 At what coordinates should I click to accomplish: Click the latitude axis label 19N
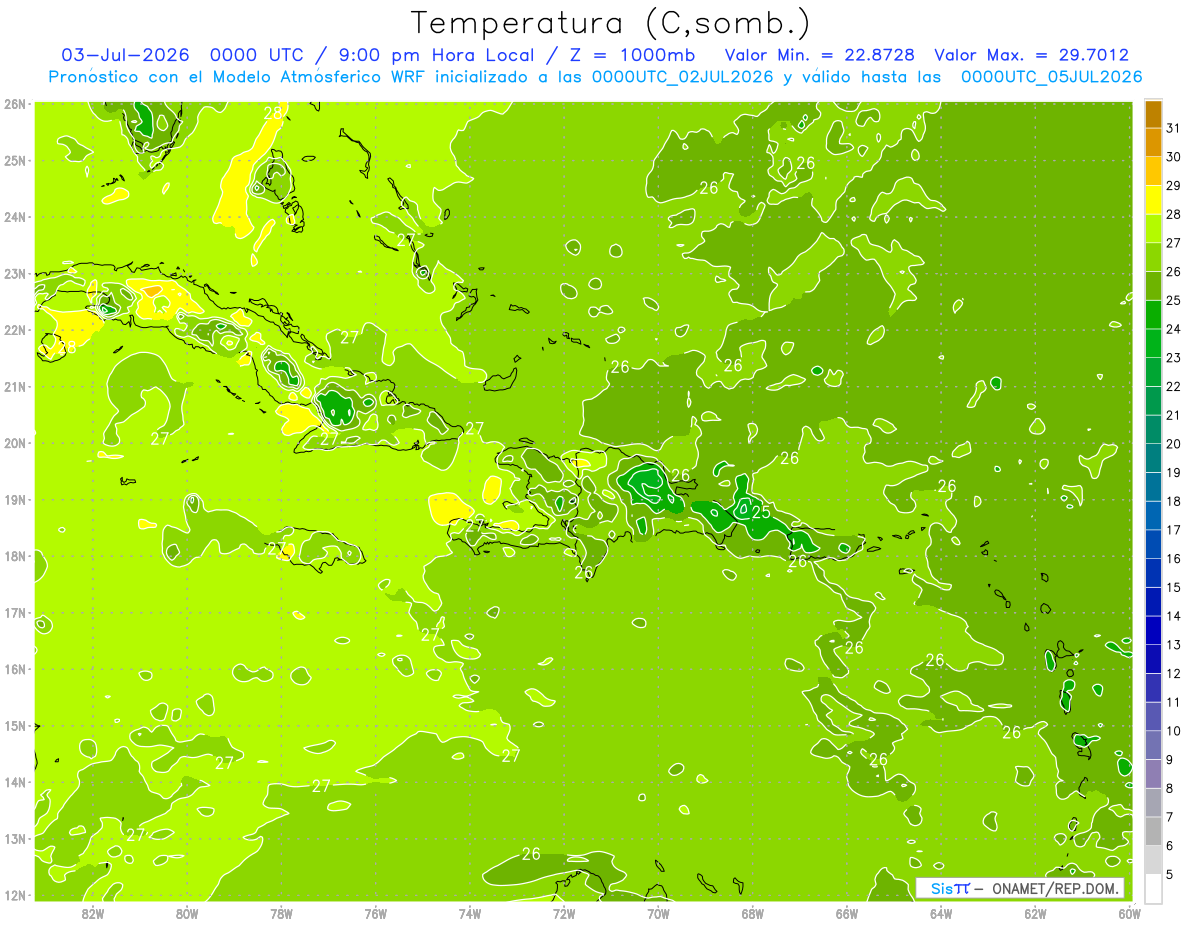tap(15, 500)
